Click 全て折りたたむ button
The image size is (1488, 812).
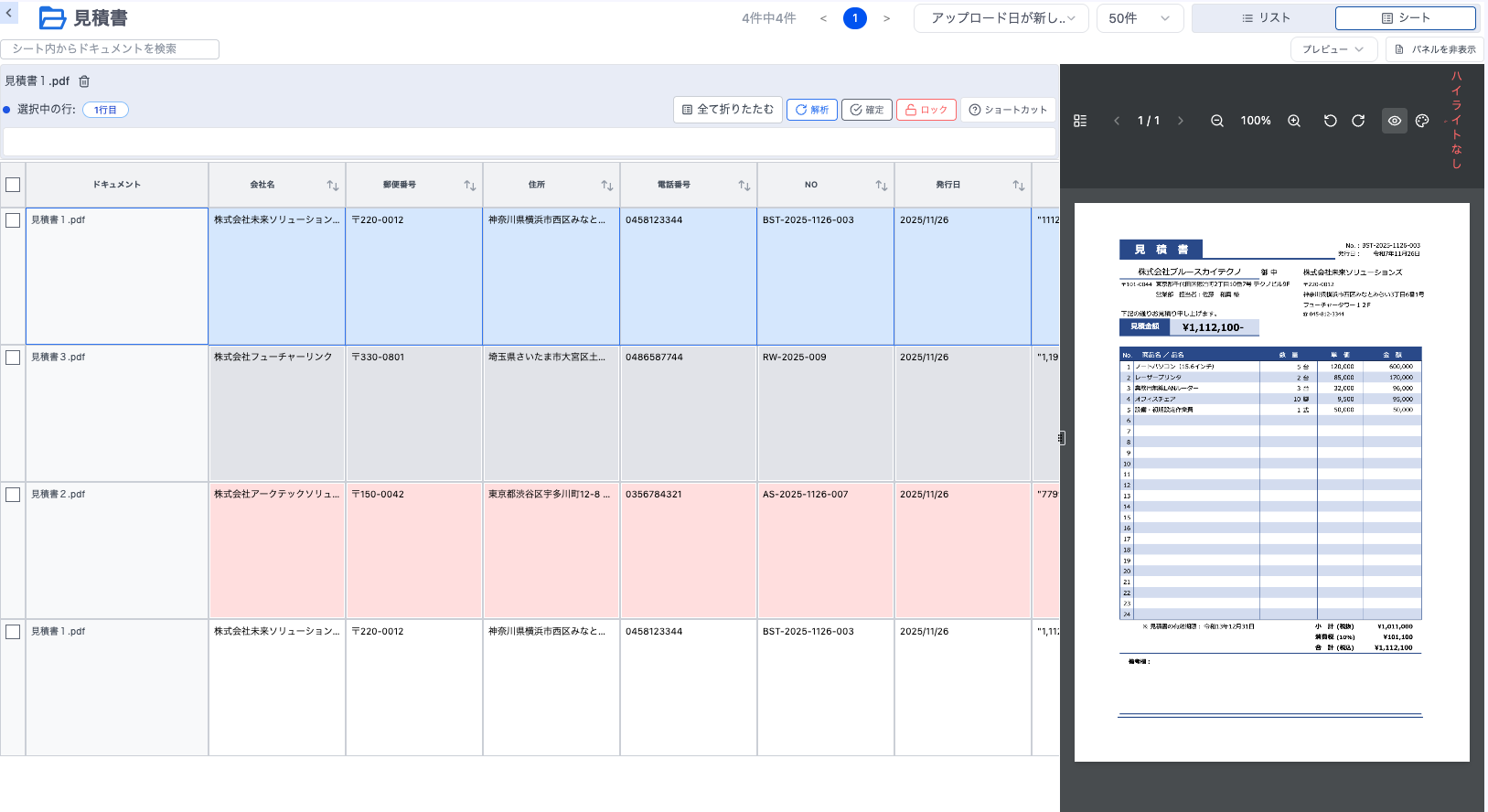[x=728, y=110]
